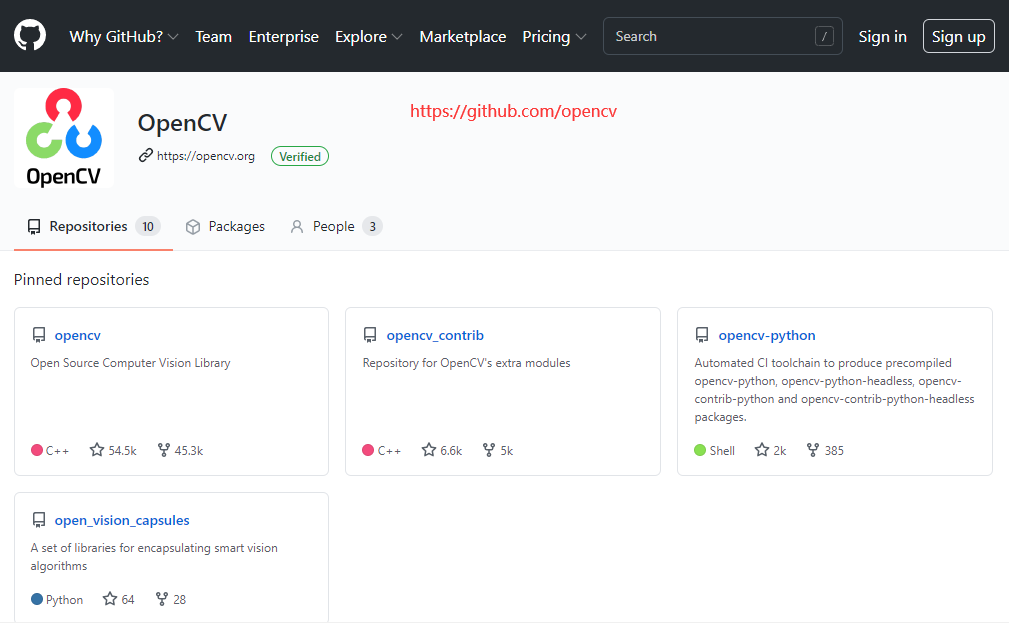Click the repo icon next to opencv-python
This screenshot has width=1009, height=623.
(702, 335)
